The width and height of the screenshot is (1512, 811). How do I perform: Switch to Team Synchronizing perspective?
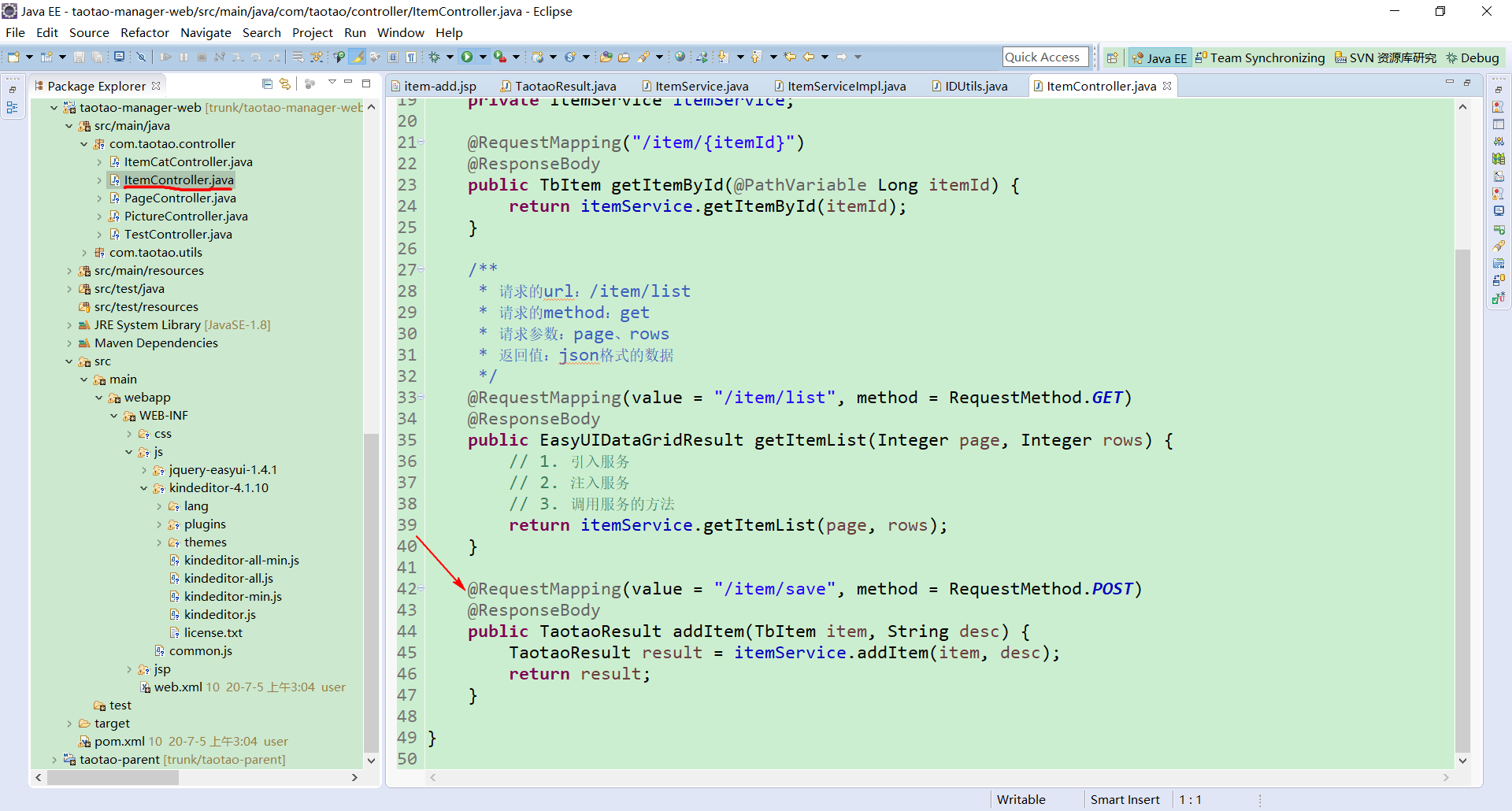pyautogui.click(x=1259, y=57)
